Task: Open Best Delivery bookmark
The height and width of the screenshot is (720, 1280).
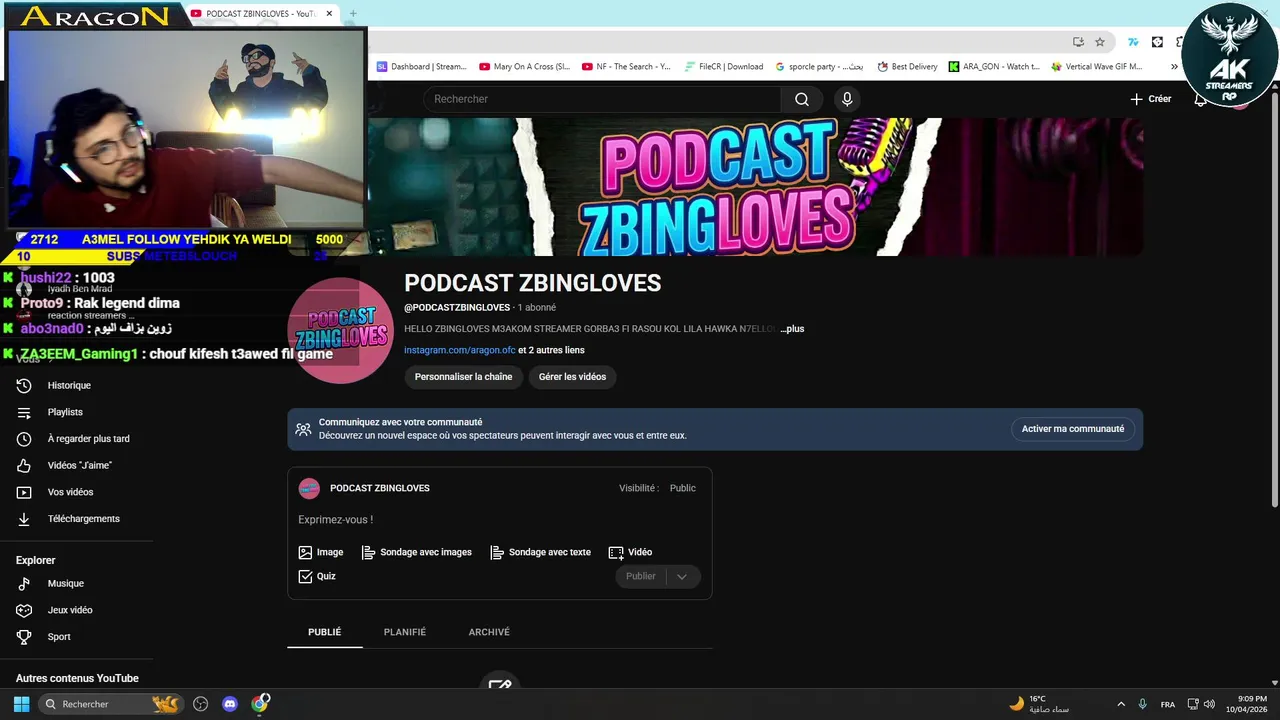Action: (908, 67)
